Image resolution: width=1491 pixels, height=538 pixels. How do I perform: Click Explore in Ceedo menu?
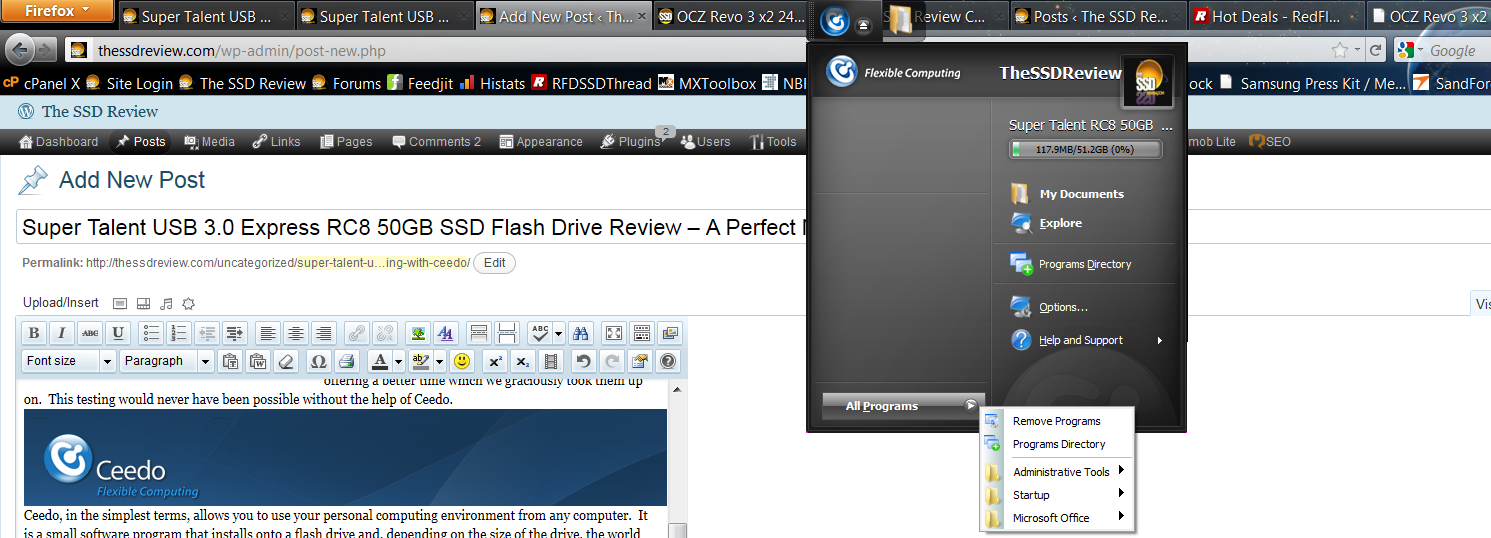1060,223
